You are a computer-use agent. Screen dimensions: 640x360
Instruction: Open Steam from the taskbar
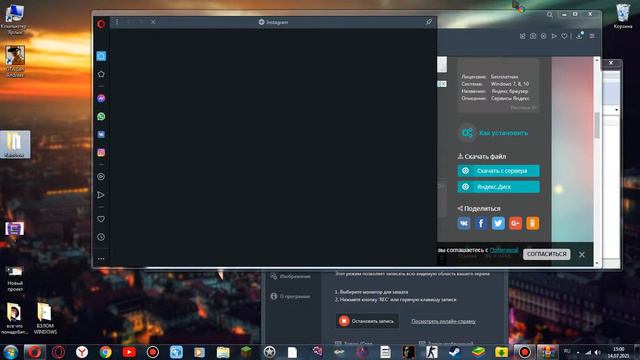pyautogui.click(x=455, y=352)
